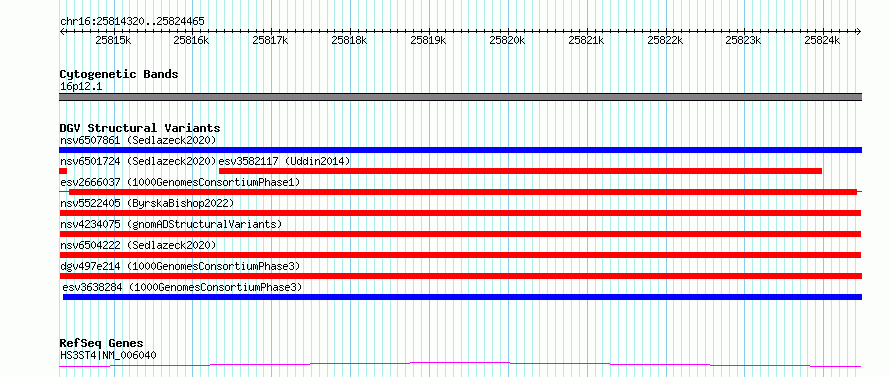
Task: Select the red dgv497e214 variant bar
Action: pyautogui.click(x=460, y=276)
